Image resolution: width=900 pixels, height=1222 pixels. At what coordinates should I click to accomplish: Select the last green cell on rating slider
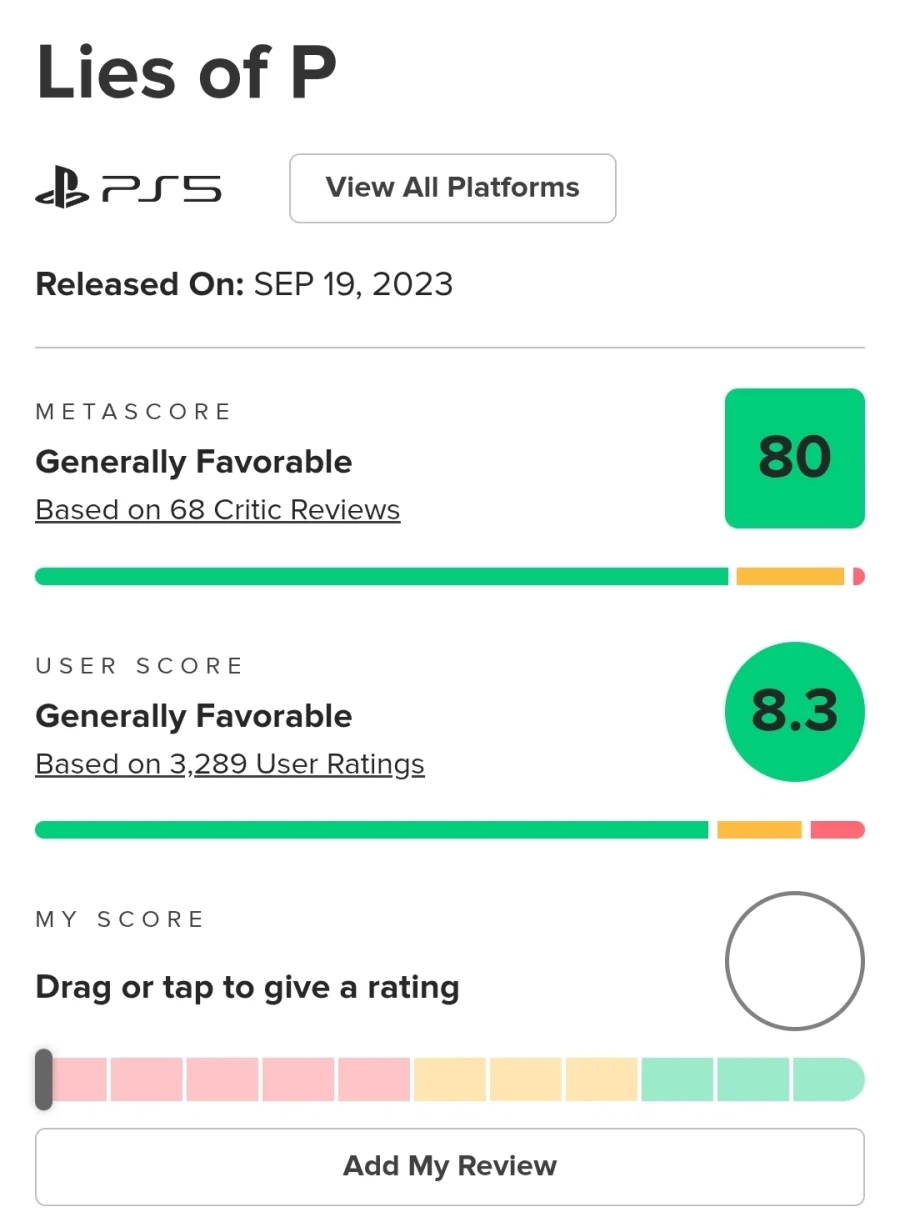point(827,1080)
